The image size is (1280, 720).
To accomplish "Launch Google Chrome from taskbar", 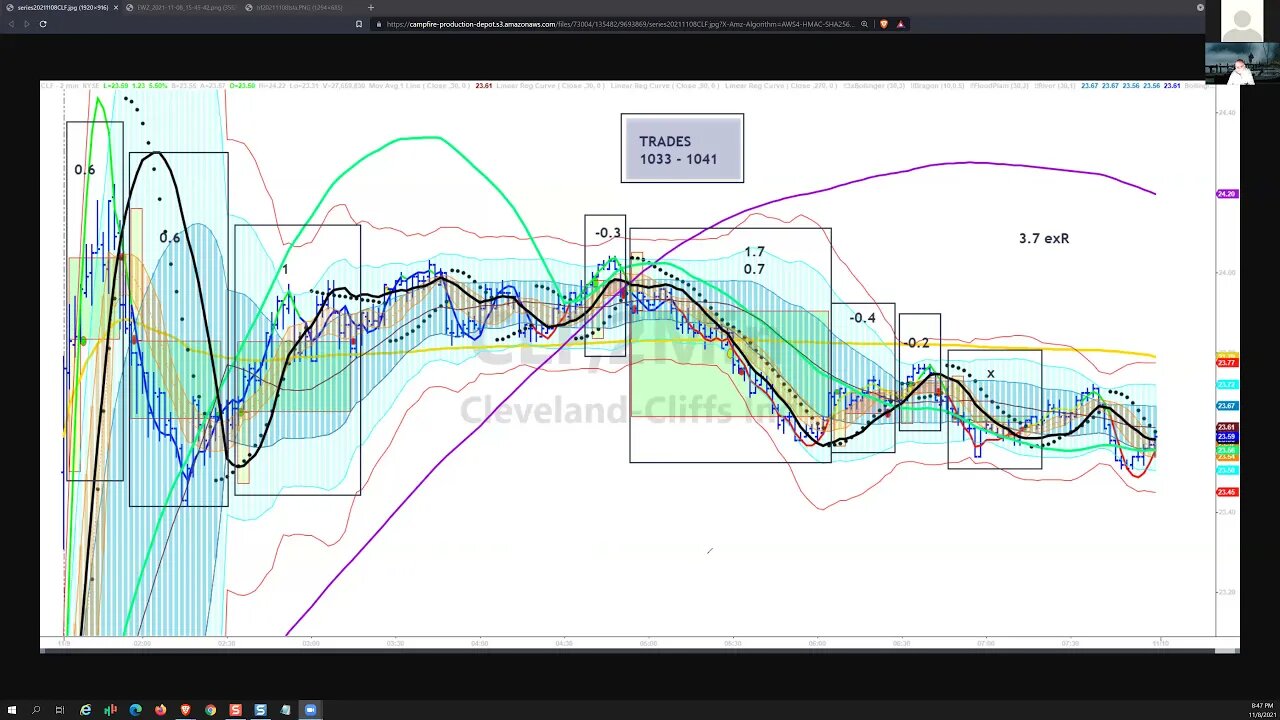I will point(210,710).
